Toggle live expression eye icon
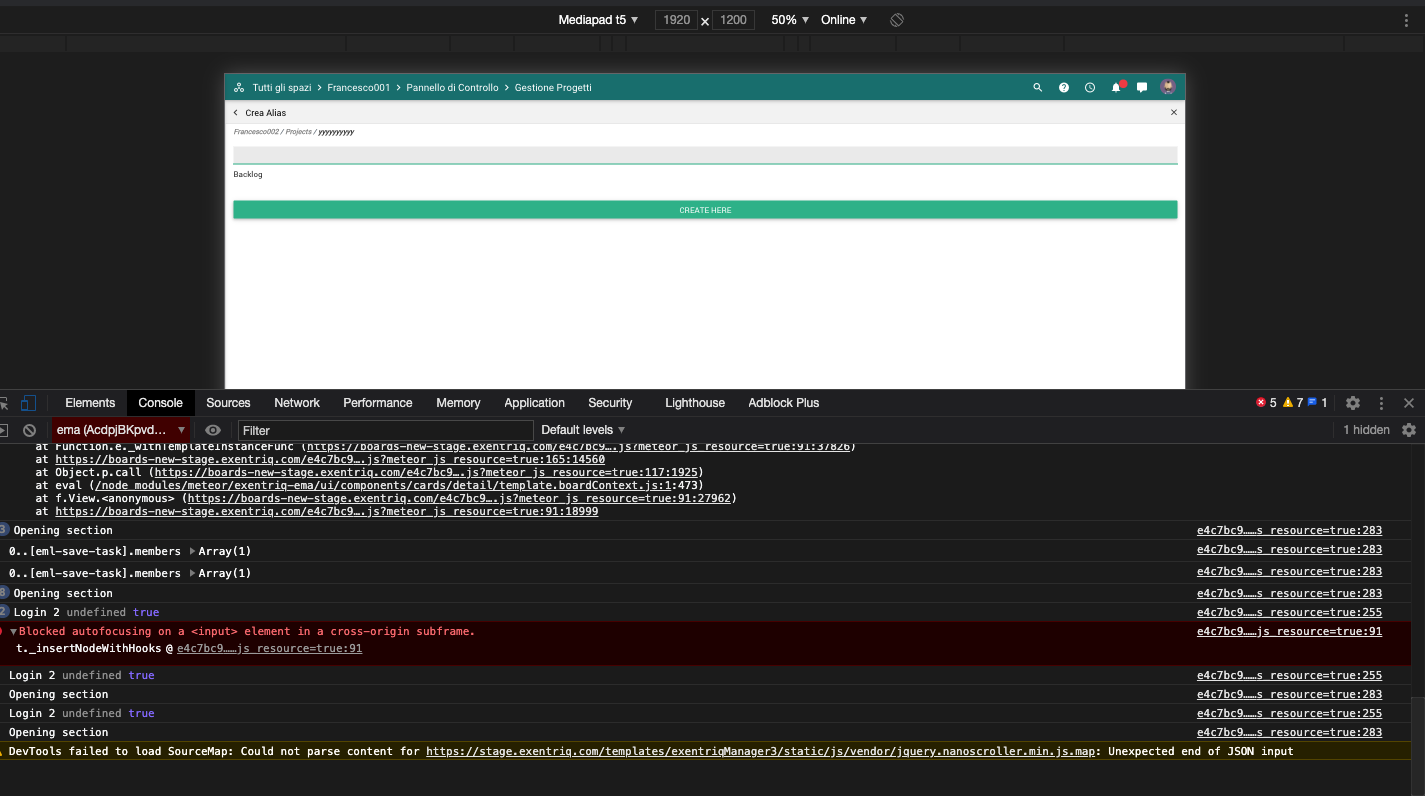 tap(213, 430)
